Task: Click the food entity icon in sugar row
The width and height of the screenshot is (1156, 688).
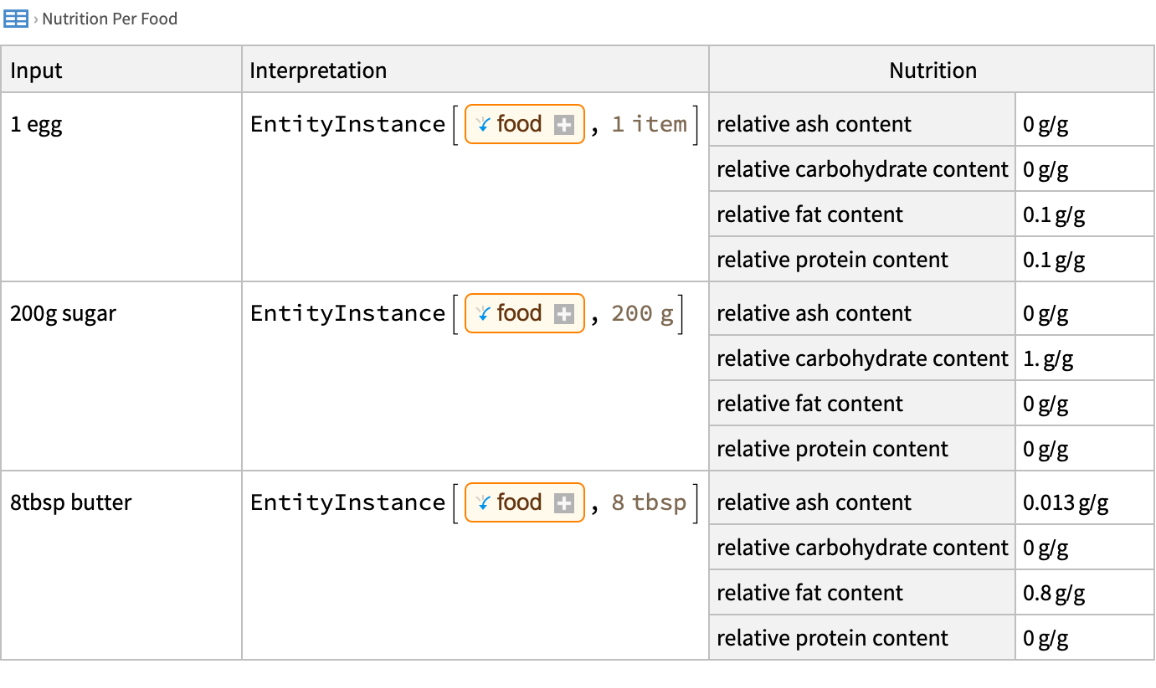Action: point(483,314)
